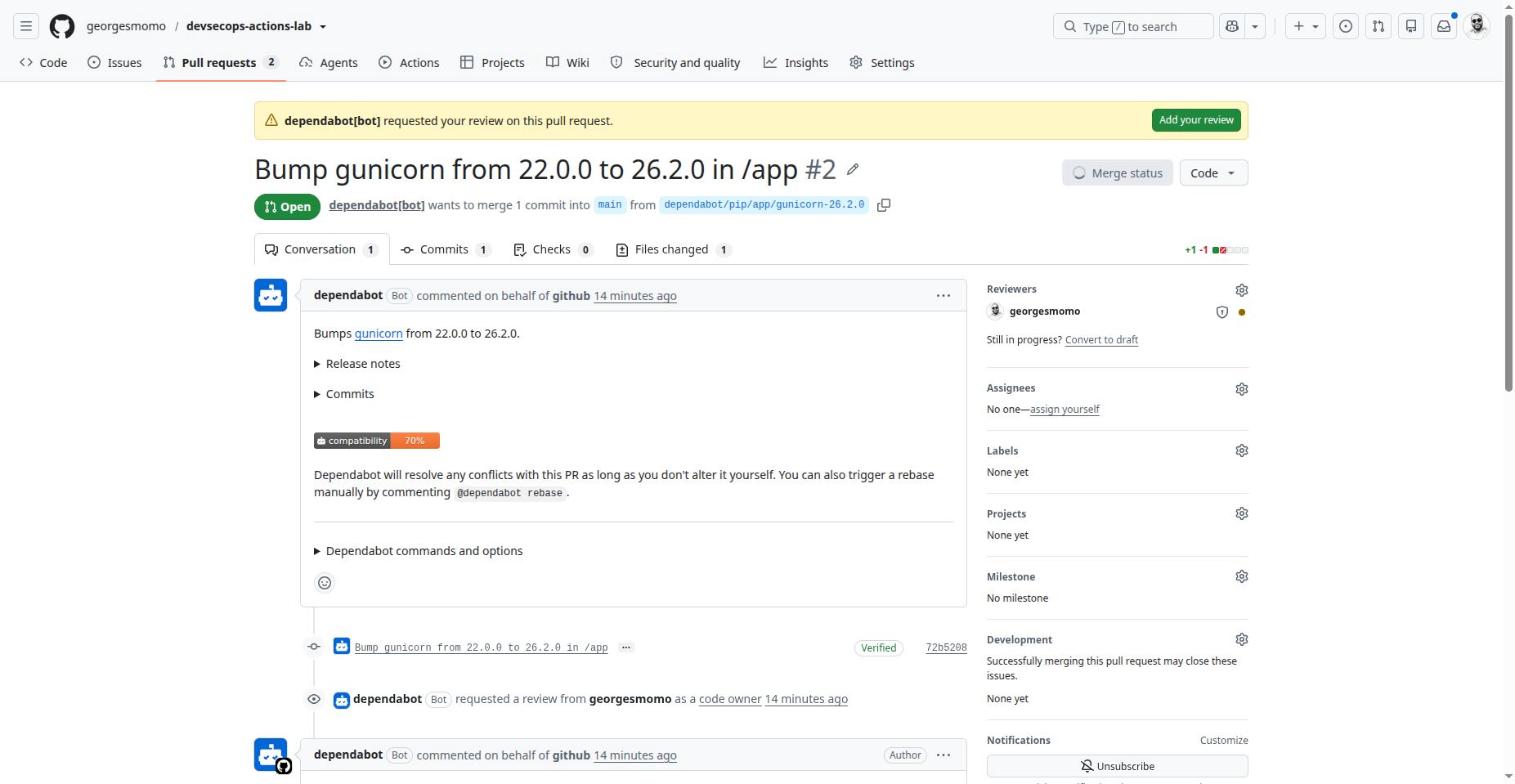Click the Merge status button
The width and height of the screenshot is (1515, 784).
coord(1117,173)
